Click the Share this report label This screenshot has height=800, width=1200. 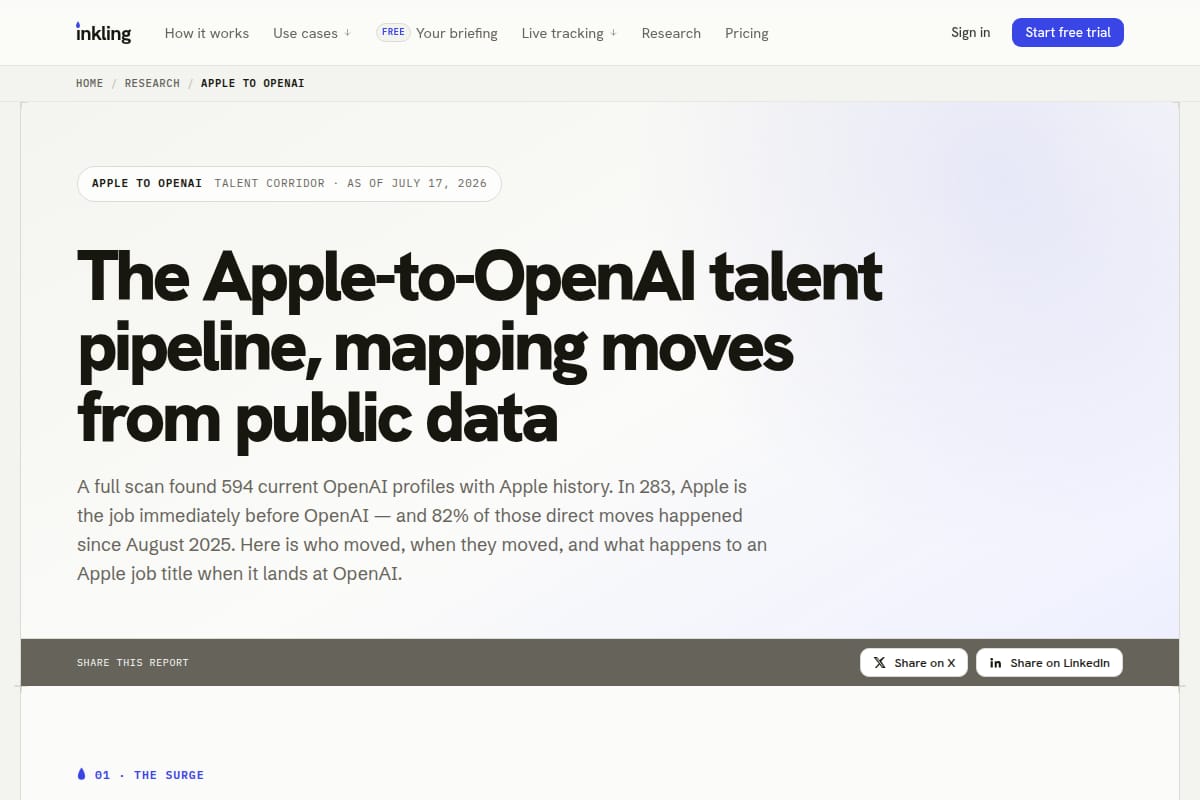tap(133, 663)
